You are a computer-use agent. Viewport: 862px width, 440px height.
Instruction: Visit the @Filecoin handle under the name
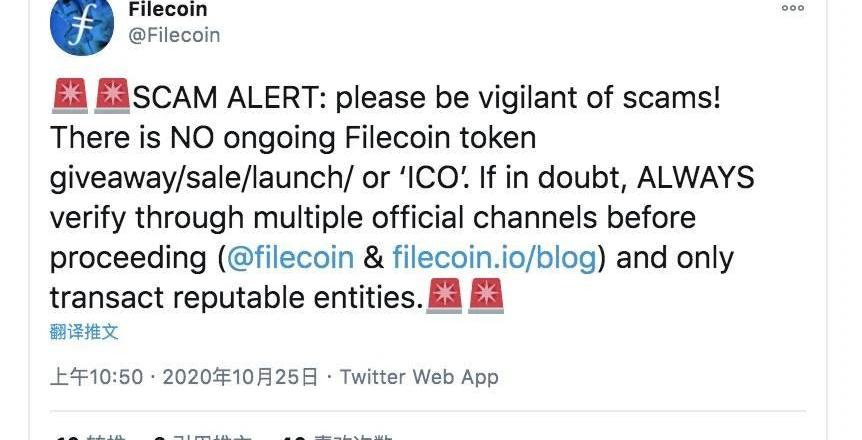tap(174, 35)
